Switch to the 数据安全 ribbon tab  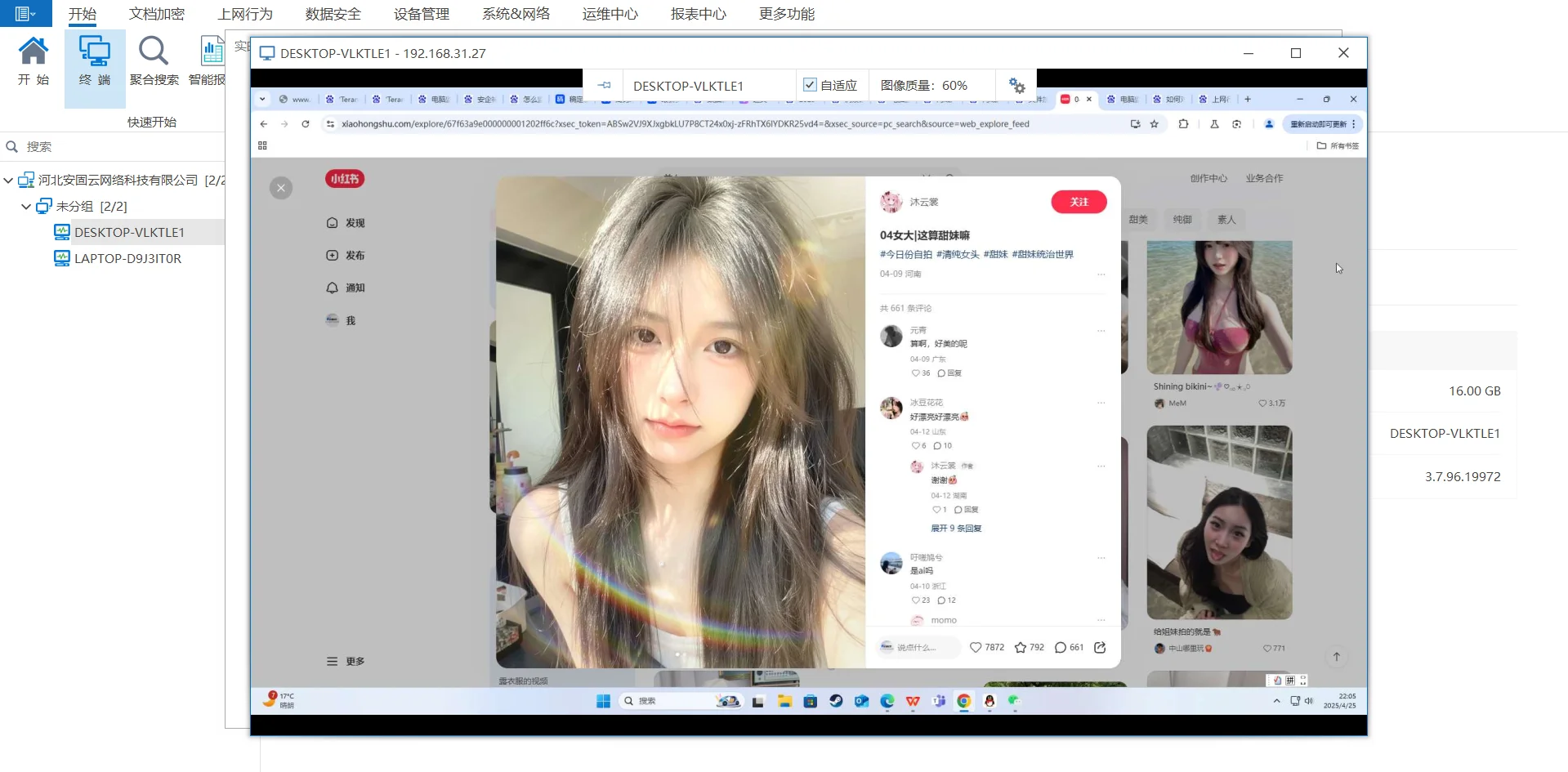coord(332,13)
